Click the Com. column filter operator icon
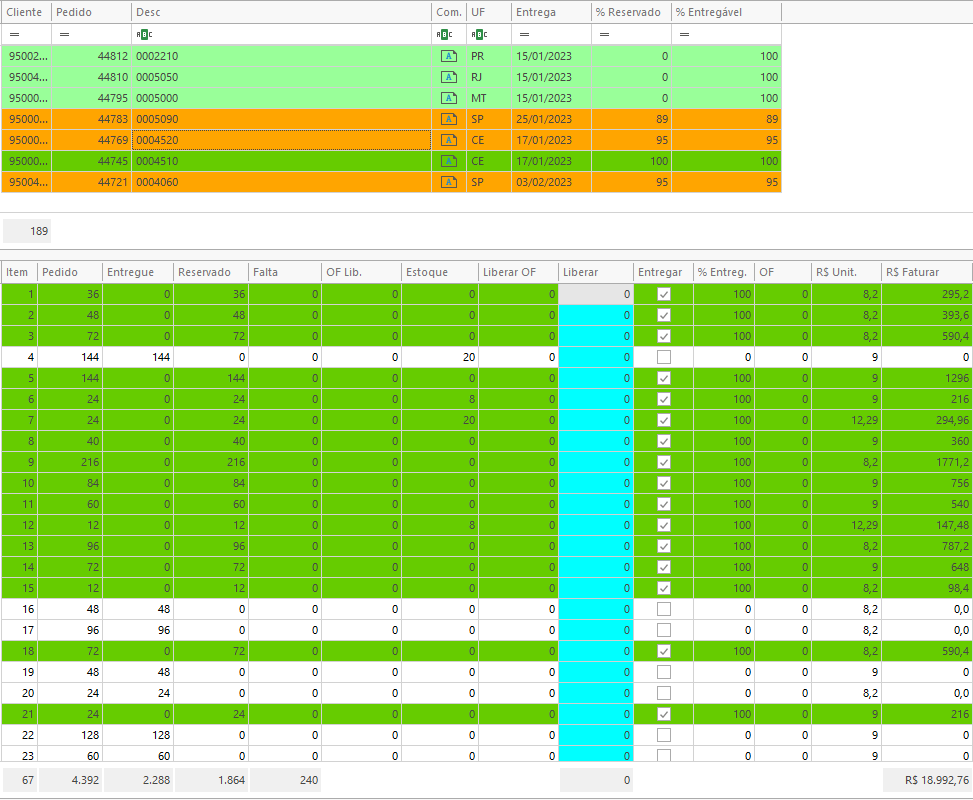 [x=444, y=35]
